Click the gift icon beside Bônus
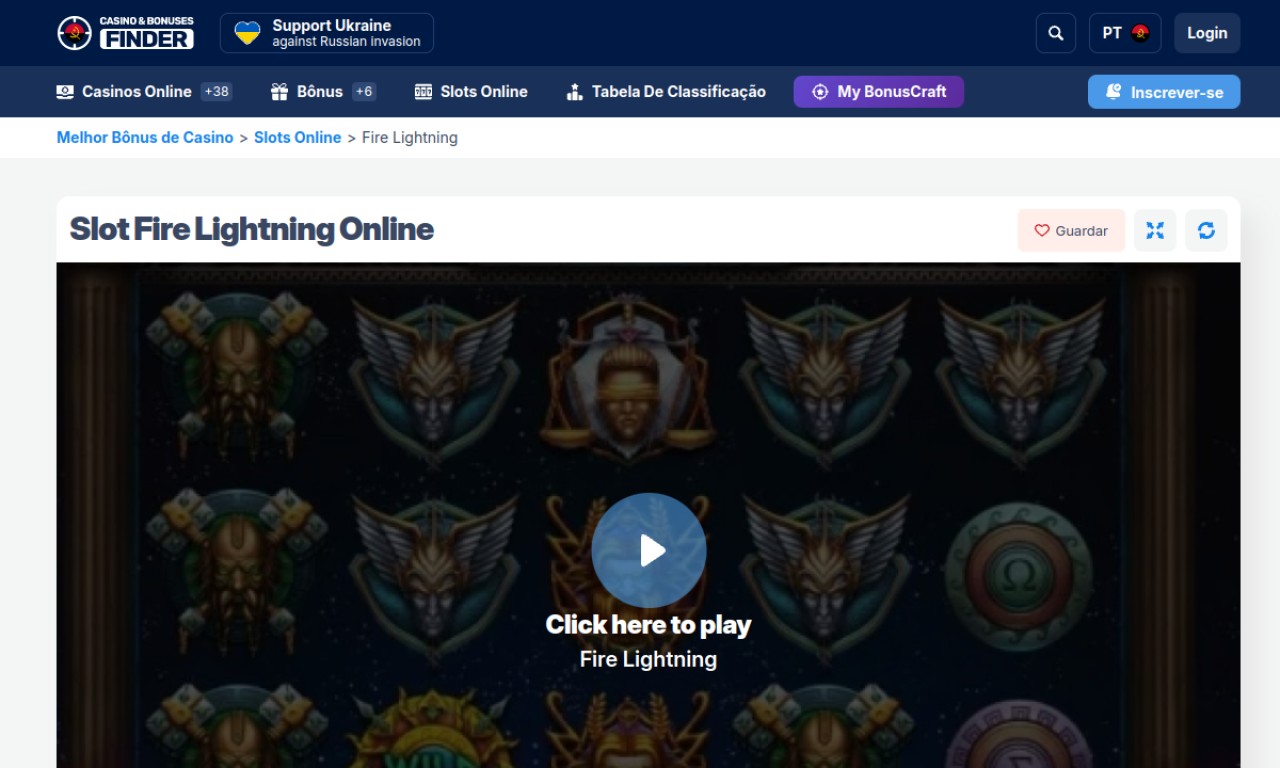The height and width of the screenshot is (768, 1280). (x=279, y=92)
